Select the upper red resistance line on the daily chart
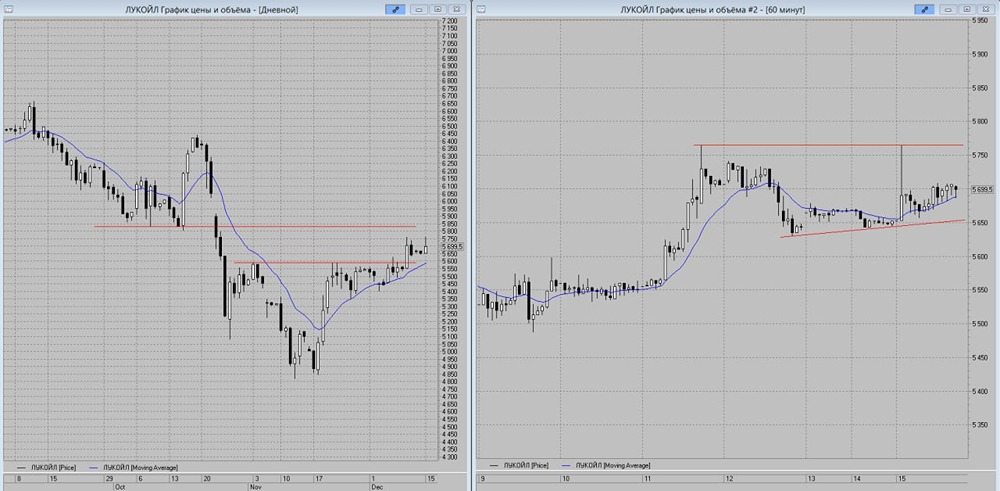This screenshot has width=1000, height=491. tap(255, 226)
